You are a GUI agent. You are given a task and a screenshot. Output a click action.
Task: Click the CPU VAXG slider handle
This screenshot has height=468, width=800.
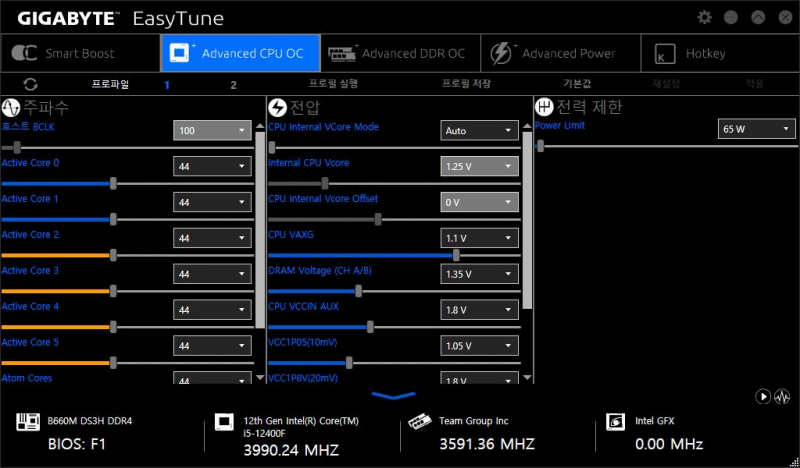pos(456,255)
